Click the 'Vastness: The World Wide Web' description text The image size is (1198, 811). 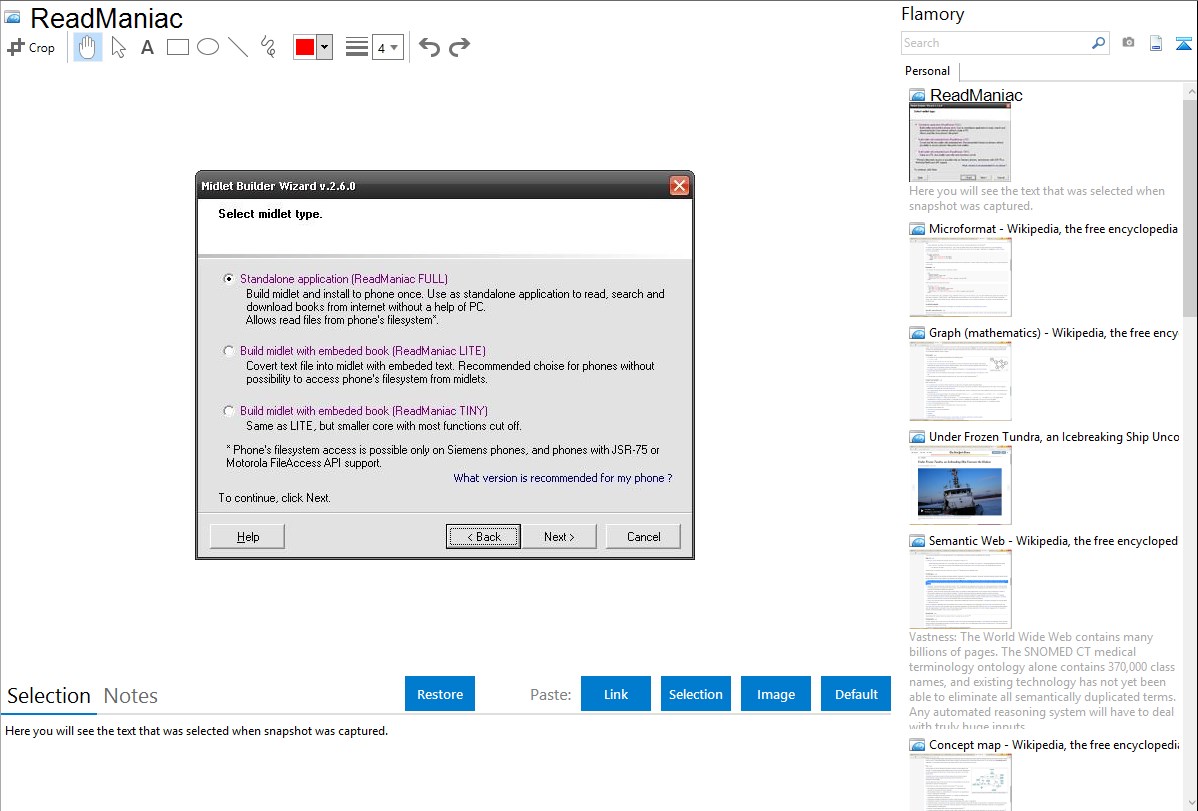click(1042, 681)
